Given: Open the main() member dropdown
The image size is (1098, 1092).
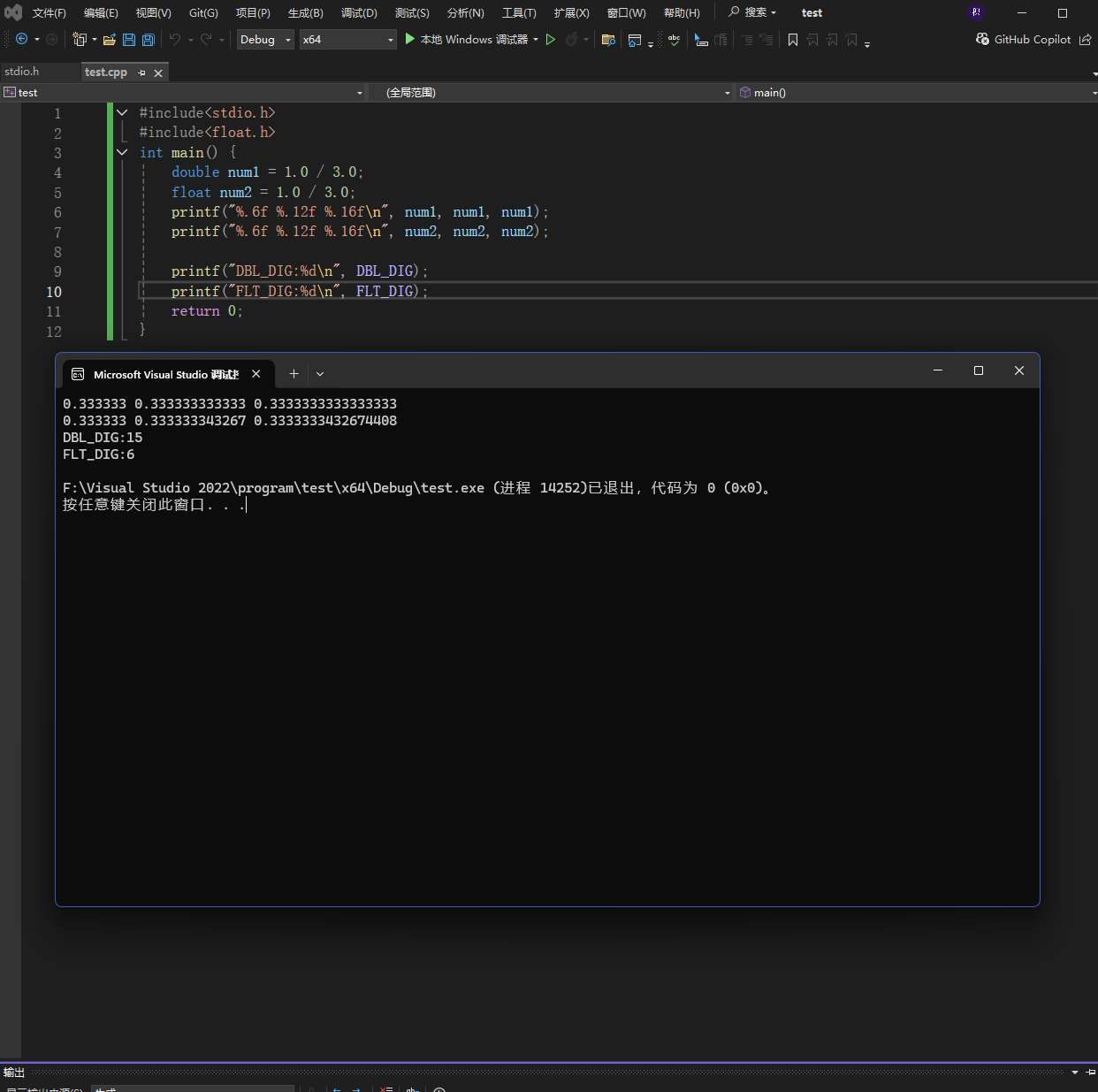Looking at the screenshot, I should tap(917, 92).
